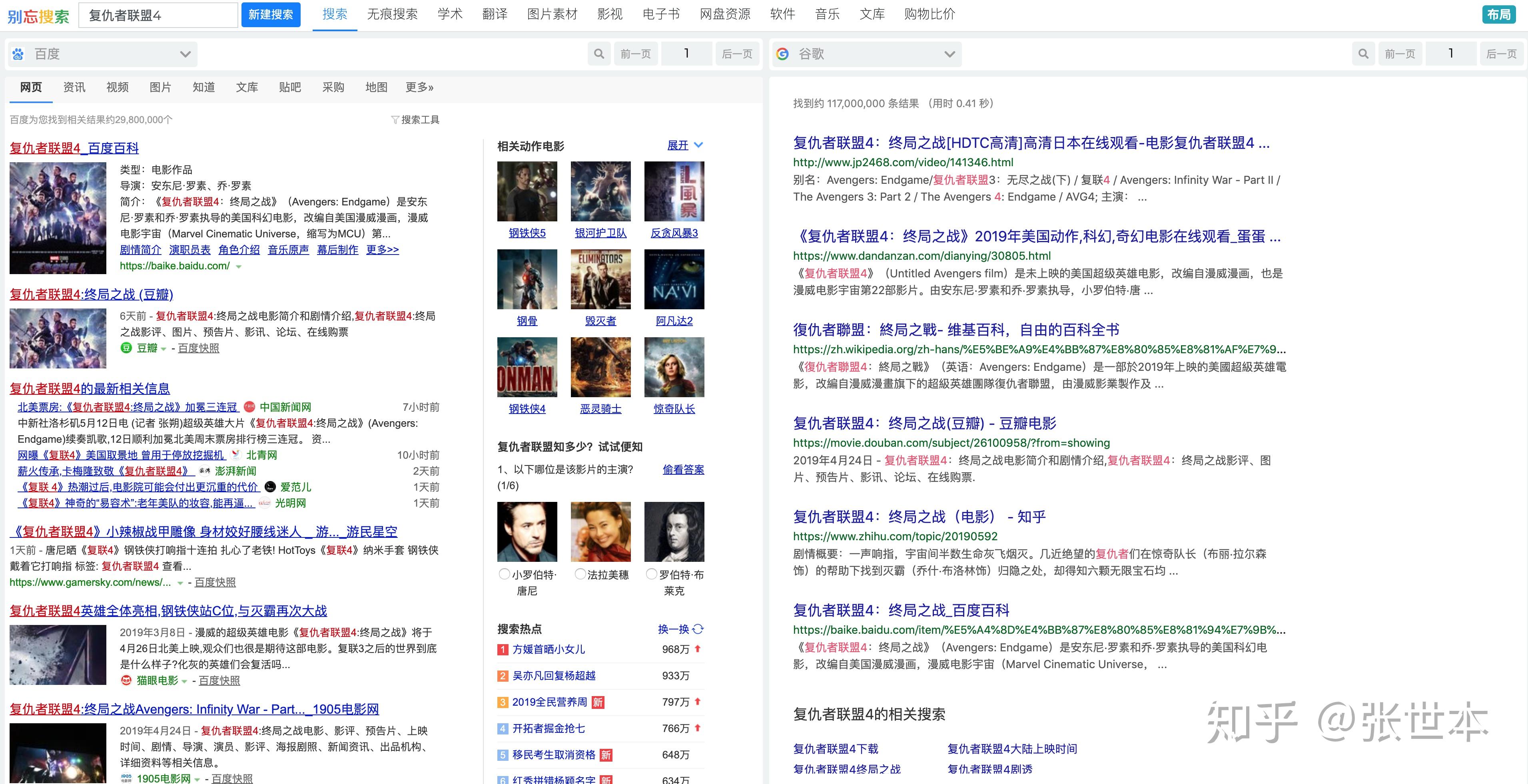Open the 钢铁侠5 movie poster thumbnail
Image resolution: width=1528 pixels, height=784 pixels.
(x=527, y=191)
